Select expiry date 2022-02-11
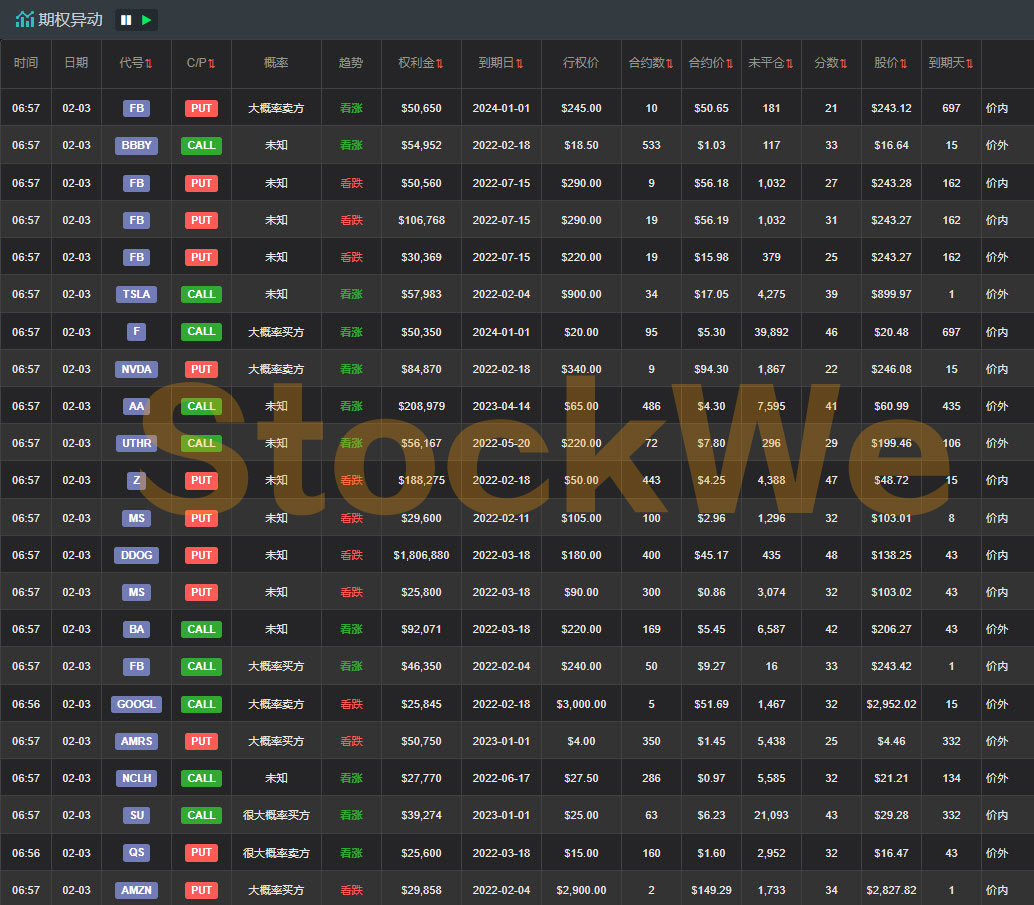Screen dimensions: 1034x905 [x=501, y=518]
